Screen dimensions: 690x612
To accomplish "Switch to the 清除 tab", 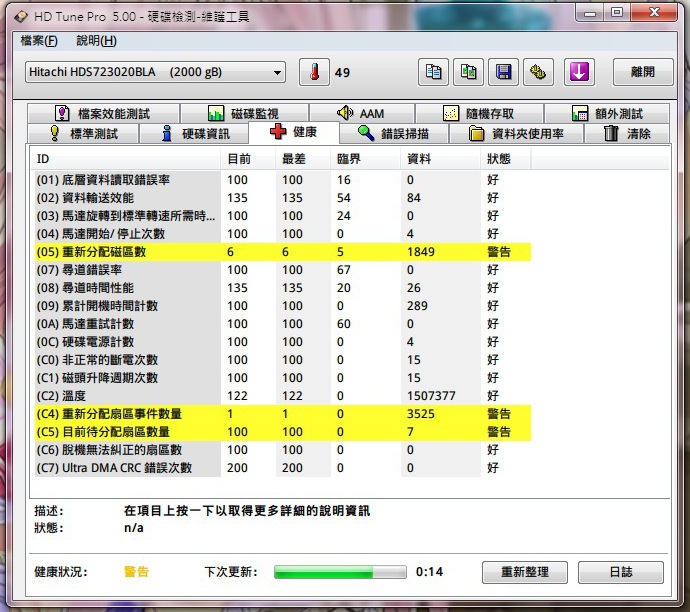I will (x=627, y=133).
